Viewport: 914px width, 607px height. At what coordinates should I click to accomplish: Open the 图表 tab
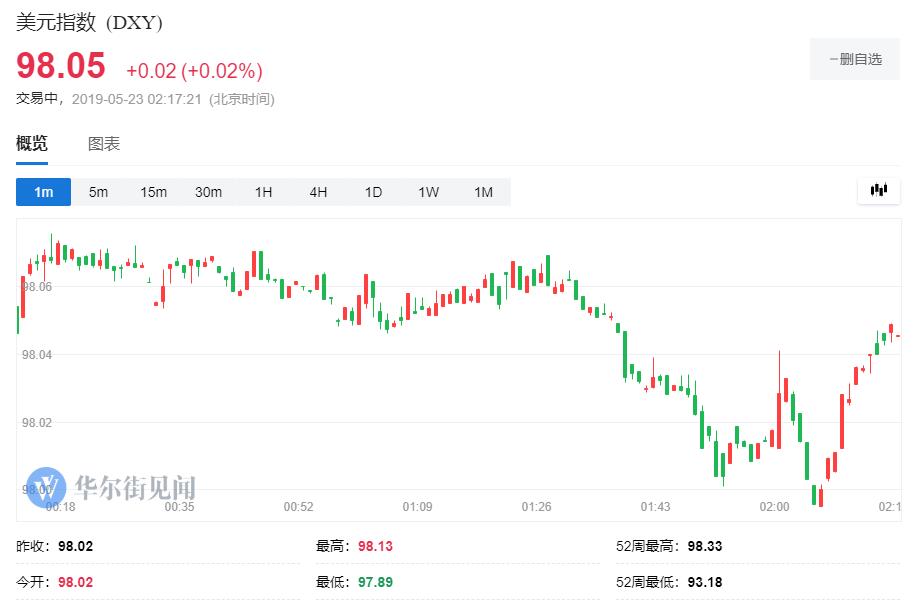(x=104, y=144)
